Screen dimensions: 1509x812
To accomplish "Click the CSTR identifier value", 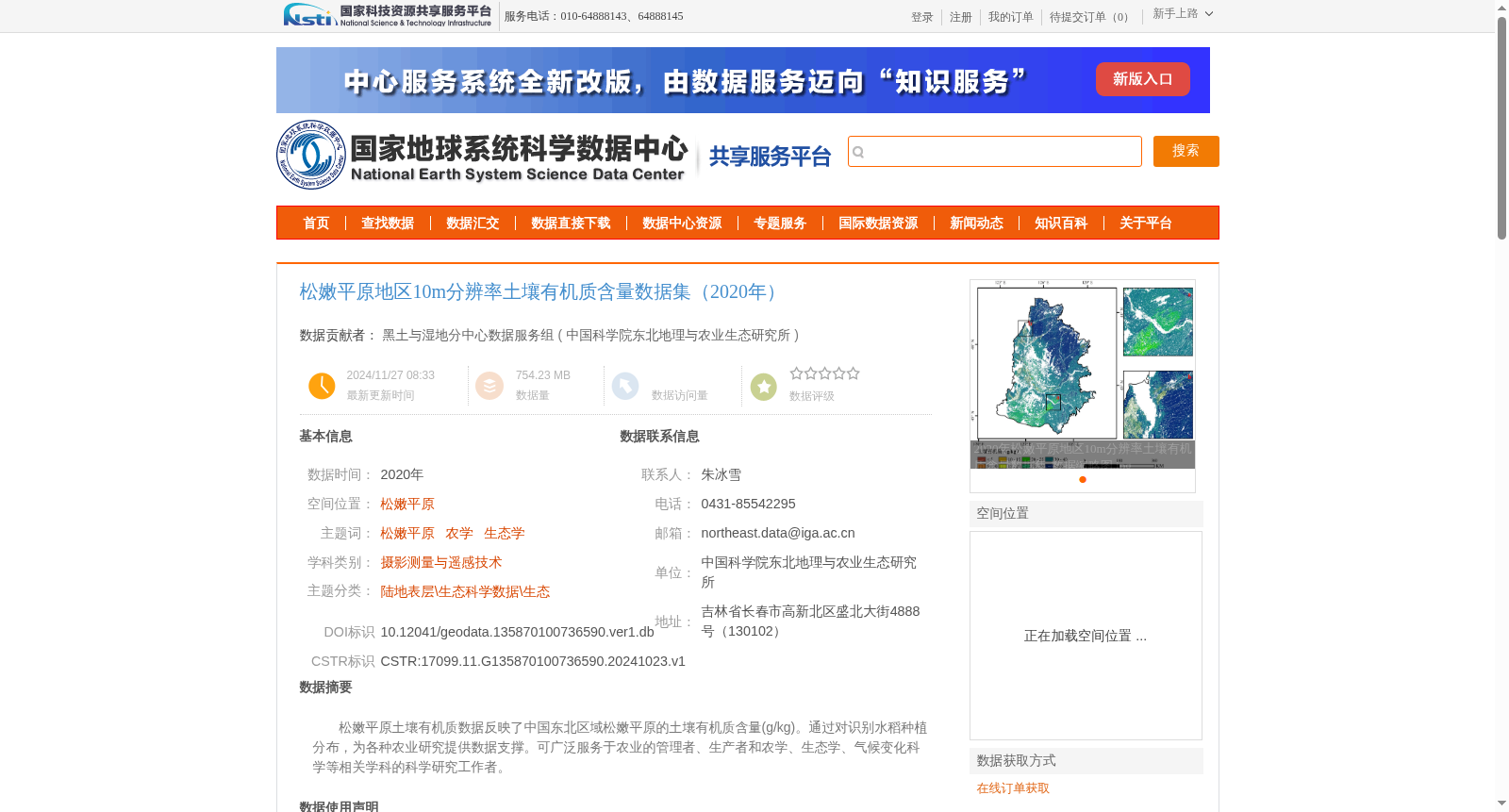I will (x=533, y=661).
